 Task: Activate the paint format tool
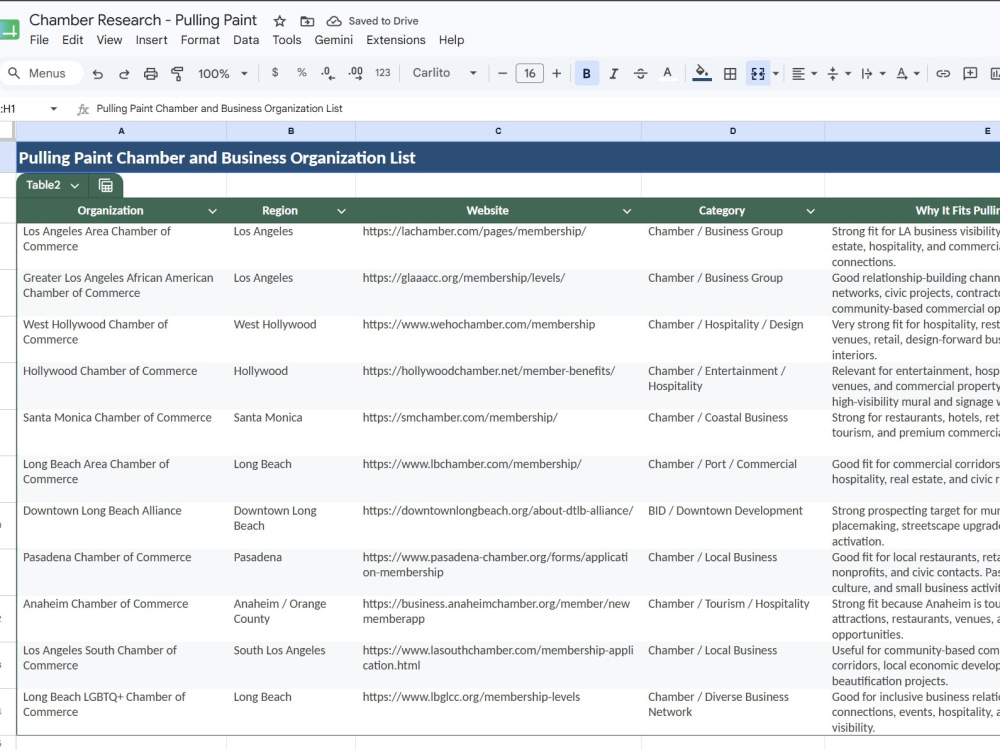pyautogui.click(x=177, y=74)
